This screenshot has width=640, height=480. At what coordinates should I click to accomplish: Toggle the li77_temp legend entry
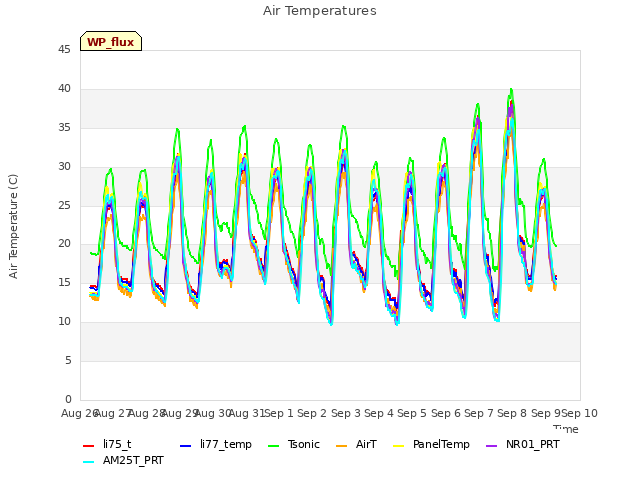pos(216,444)
